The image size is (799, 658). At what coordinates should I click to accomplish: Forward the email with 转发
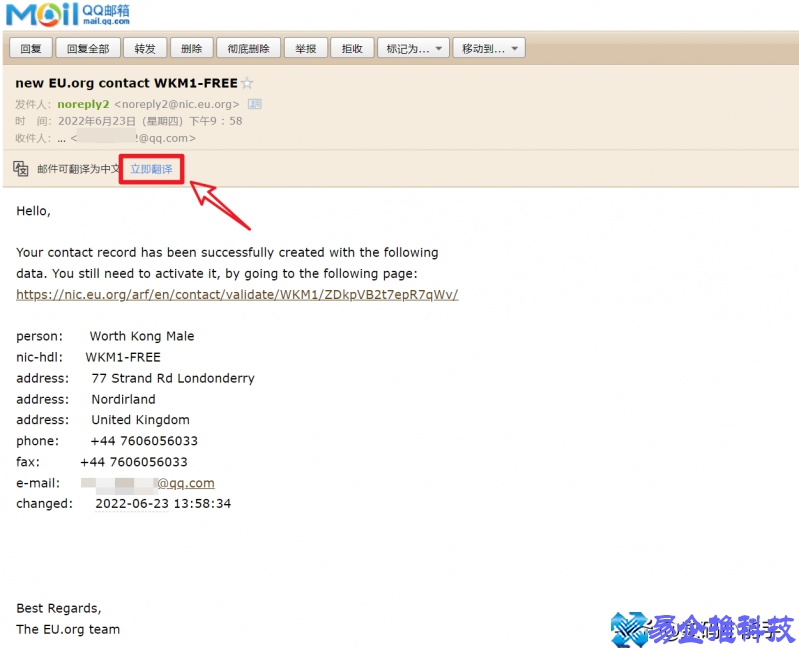point(145,48)
